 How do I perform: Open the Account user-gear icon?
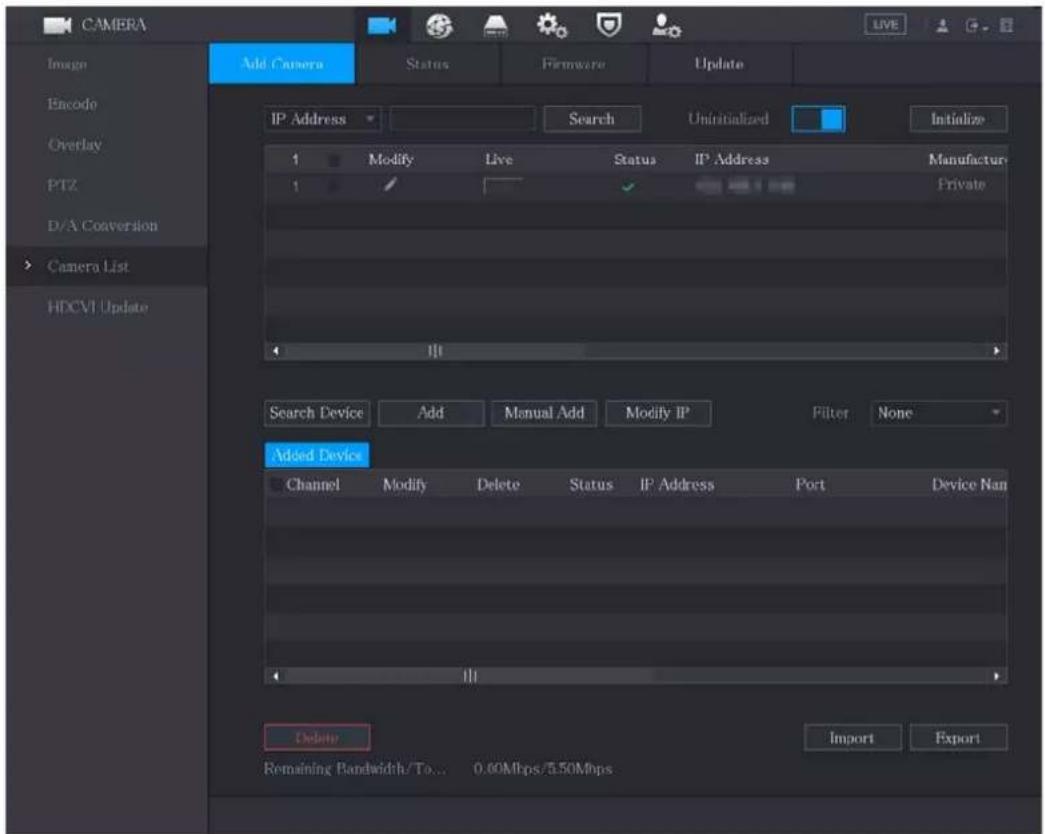pos(666,26)
